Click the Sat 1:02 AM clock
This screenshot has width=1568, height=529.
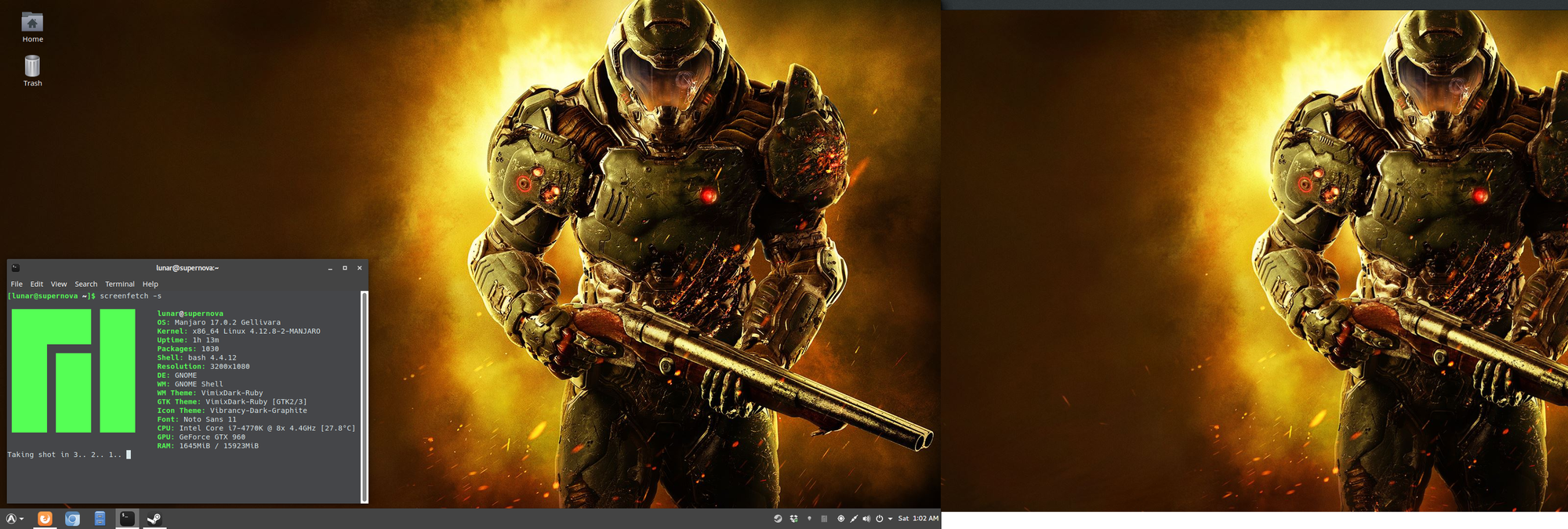coord(918,519)
